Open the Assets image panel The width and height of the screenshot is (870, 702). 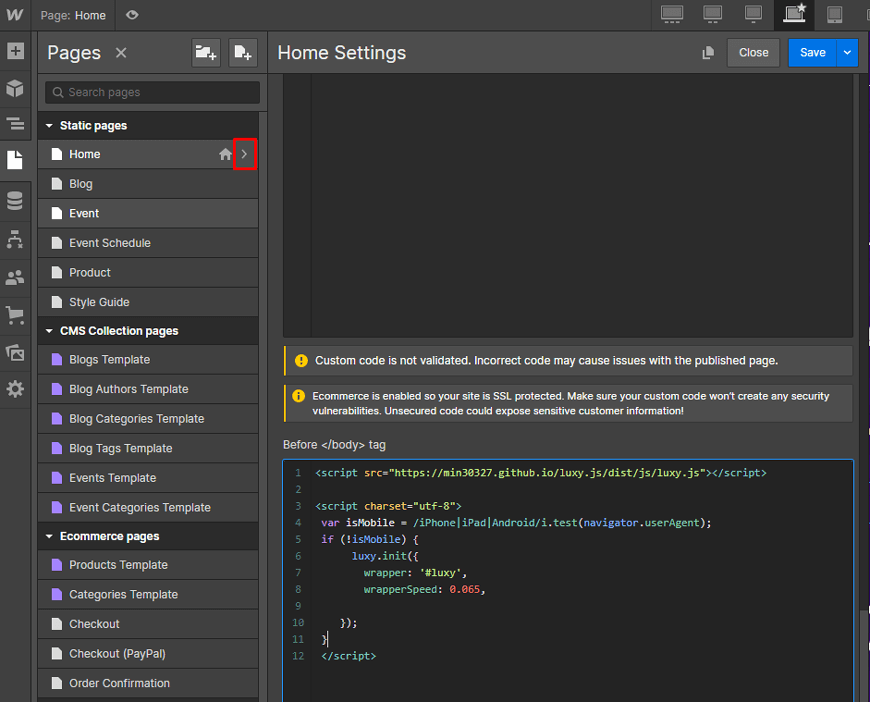point(15,352)
